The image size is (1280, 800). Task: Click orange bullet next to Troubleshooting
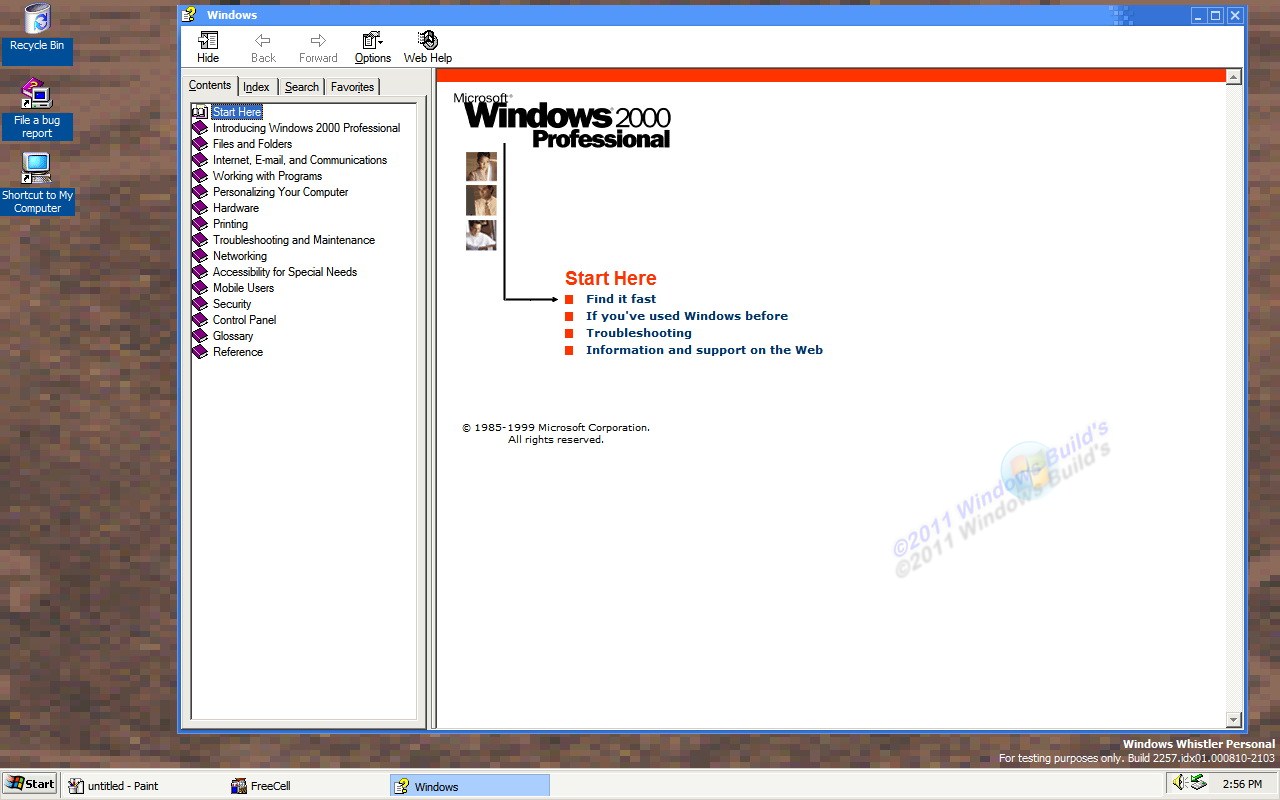click(569, 333)
